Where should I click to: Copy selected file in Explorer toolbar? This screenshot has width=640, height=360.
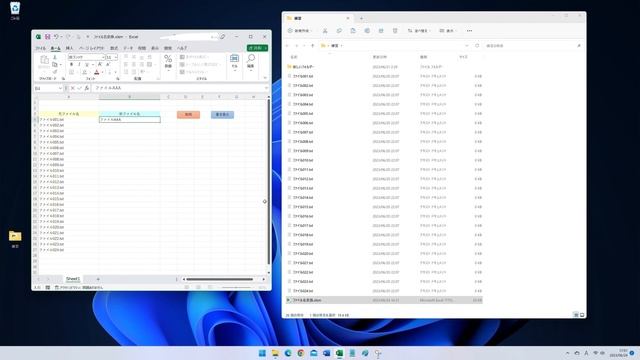339,31
